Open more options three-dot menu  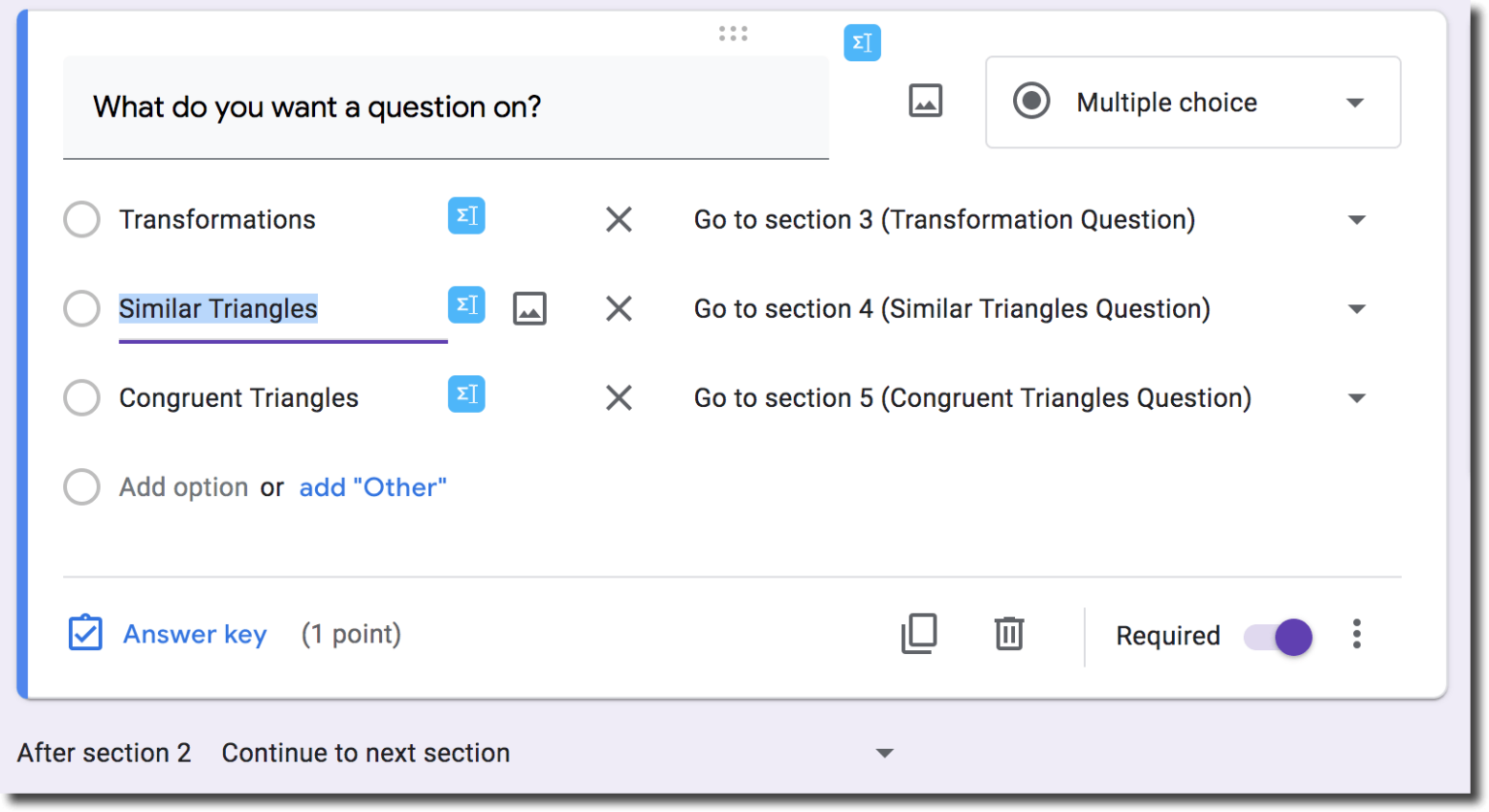(x=1357, y=634)
